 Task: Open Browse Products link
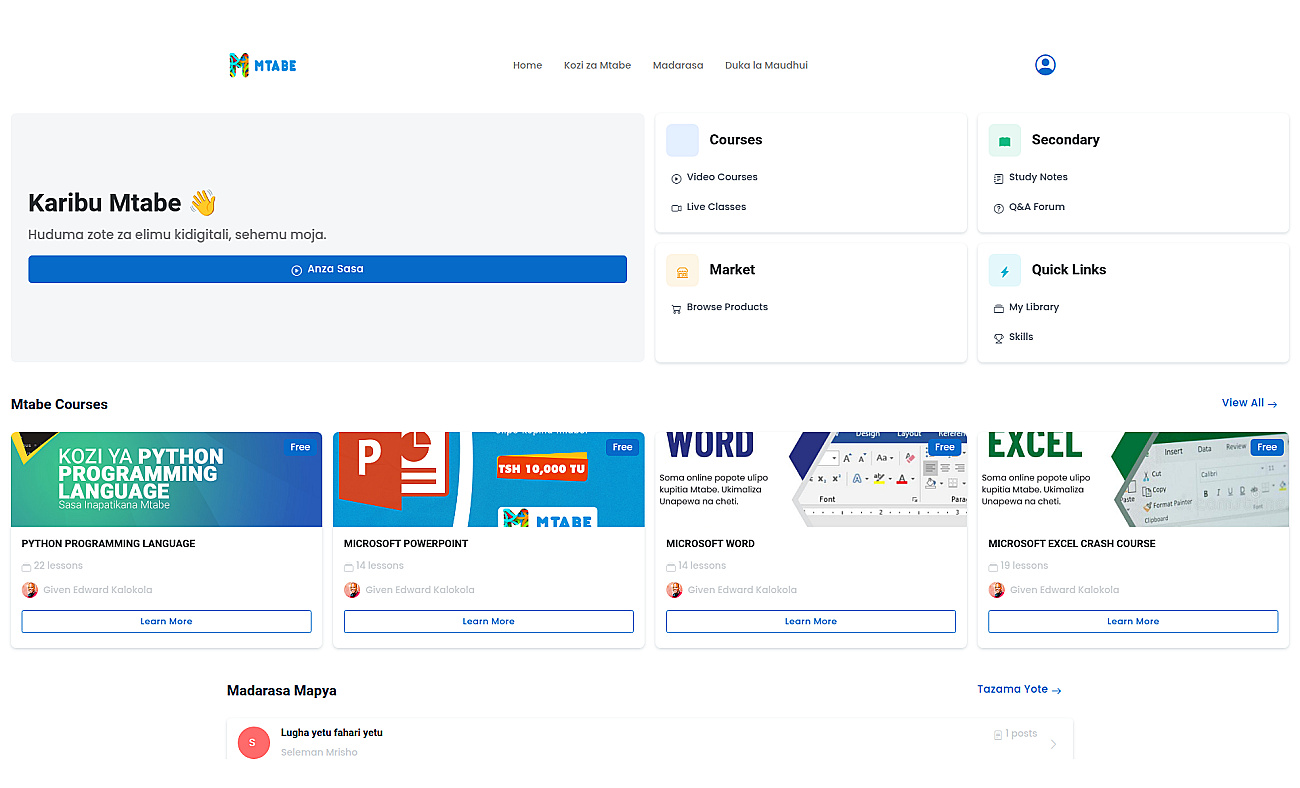[x=727, y=307]
